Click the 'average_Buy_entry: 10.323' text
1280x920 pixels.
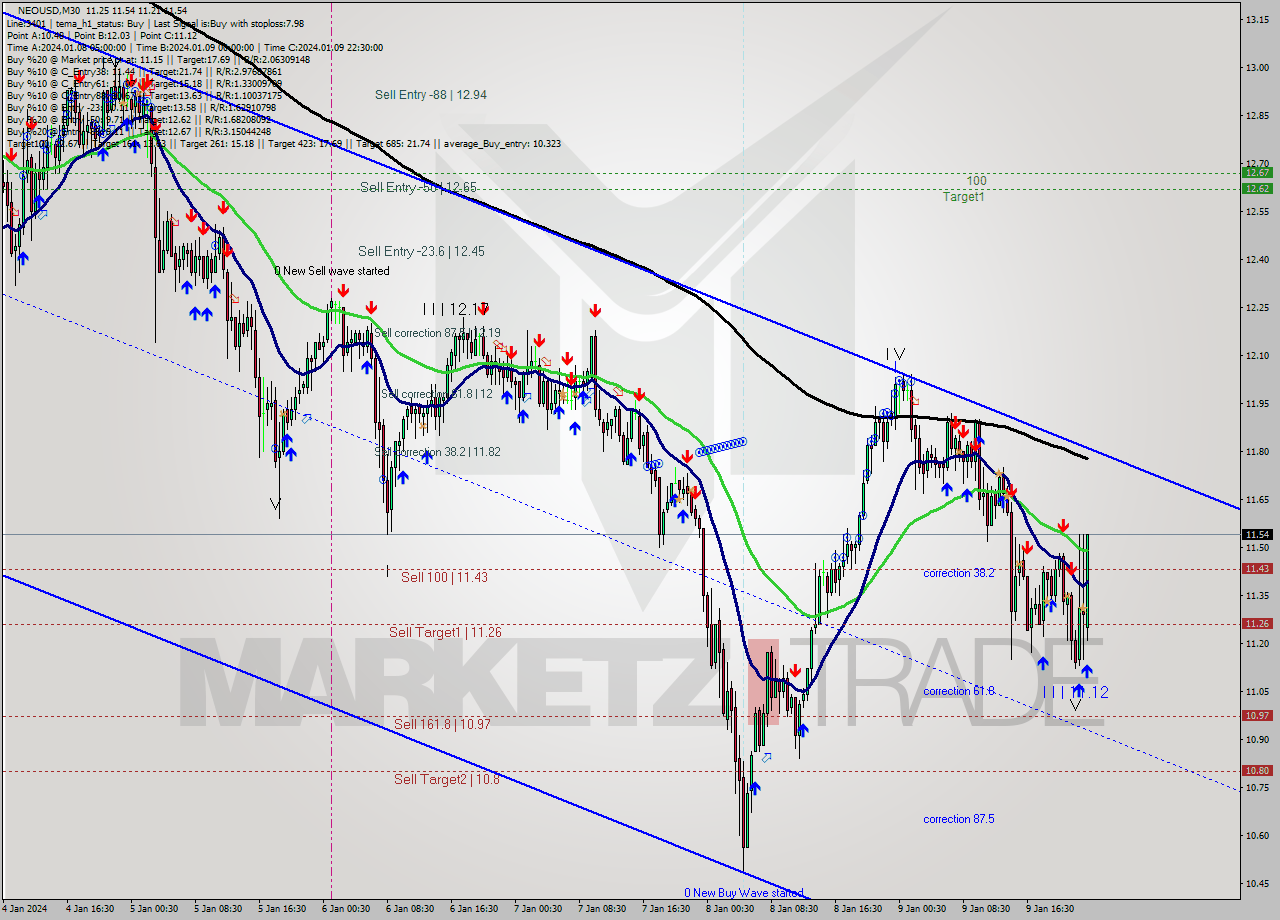[x=502, y=143]
